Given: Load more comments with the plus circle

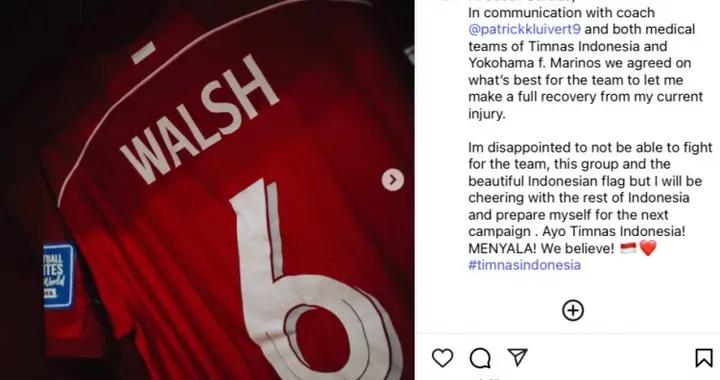Looking at the screenshot, I should (x=573, y=311).
